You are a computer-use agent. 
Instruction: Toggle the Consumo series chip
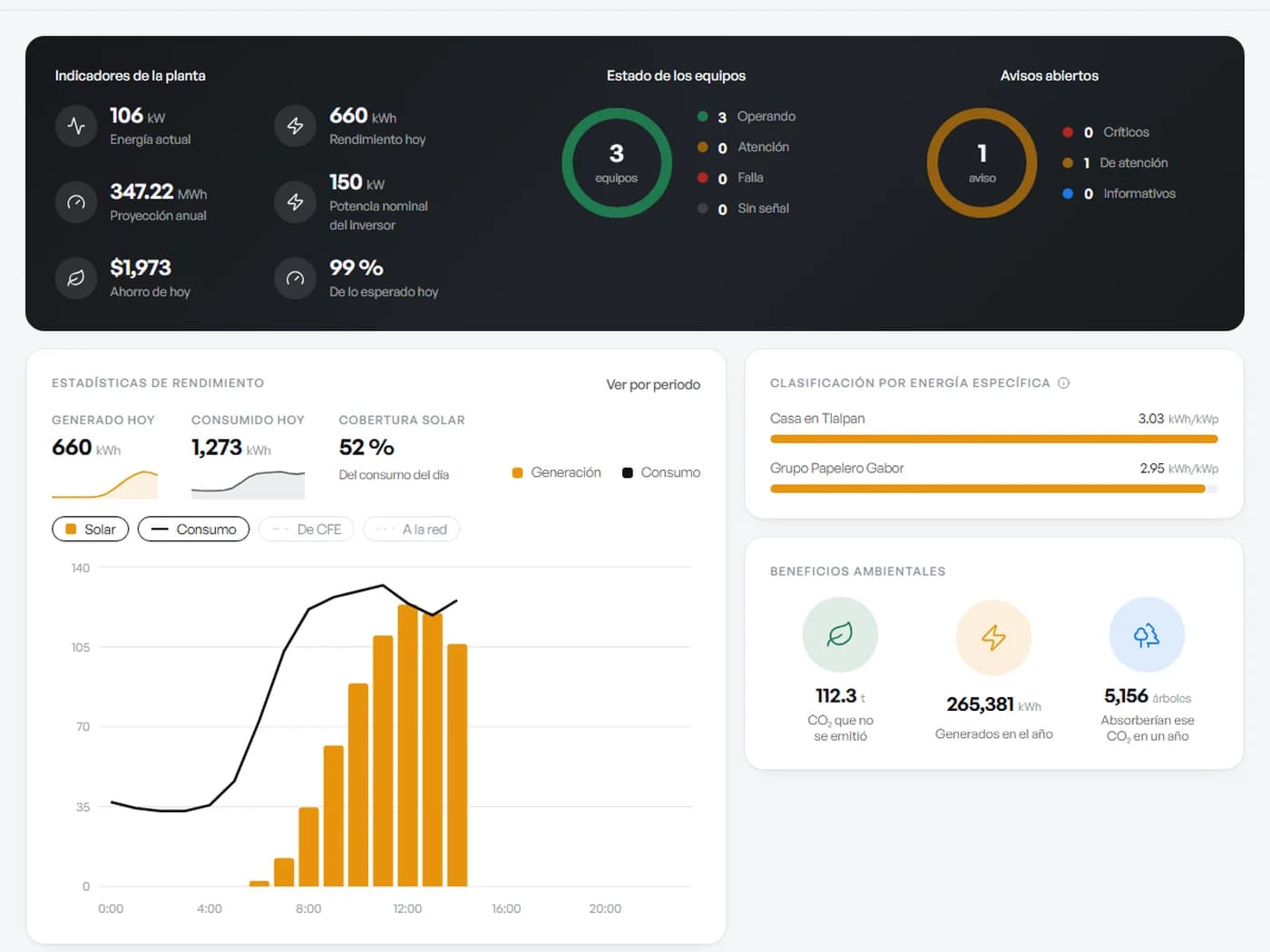(193, 529)
